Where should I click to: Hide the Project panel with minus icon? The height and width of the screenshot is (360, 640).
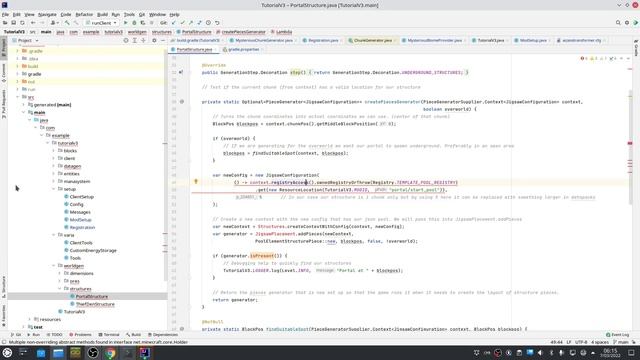[163, 40]
